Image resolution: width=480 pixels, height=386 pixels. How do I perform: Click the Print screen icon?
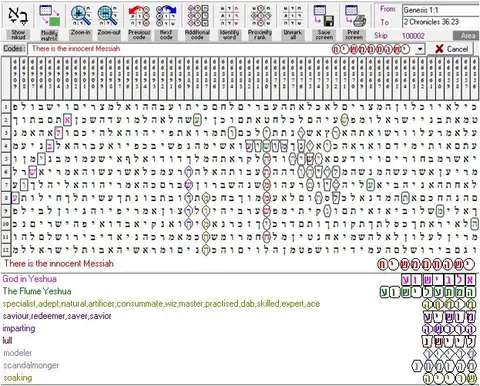coord(354,16)
